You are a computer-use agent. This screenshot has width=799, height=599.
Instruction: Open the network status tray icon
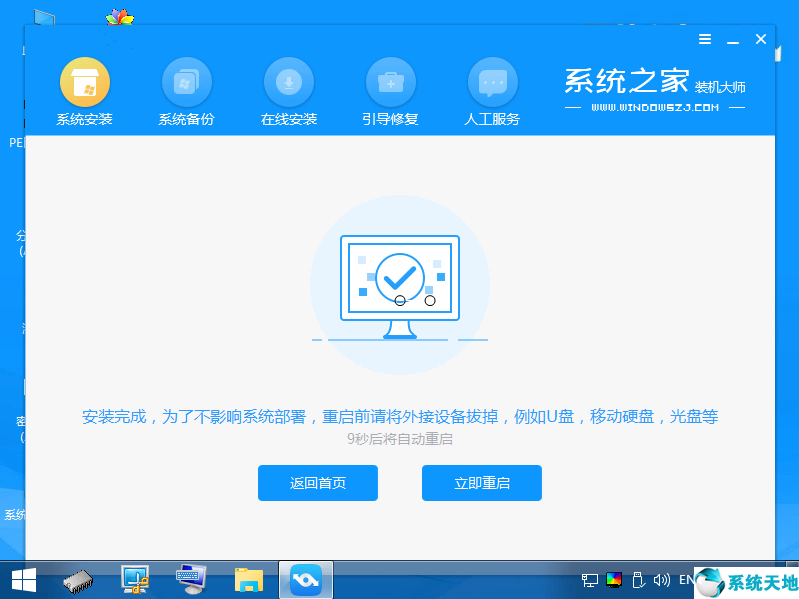[x=590, y=580]
